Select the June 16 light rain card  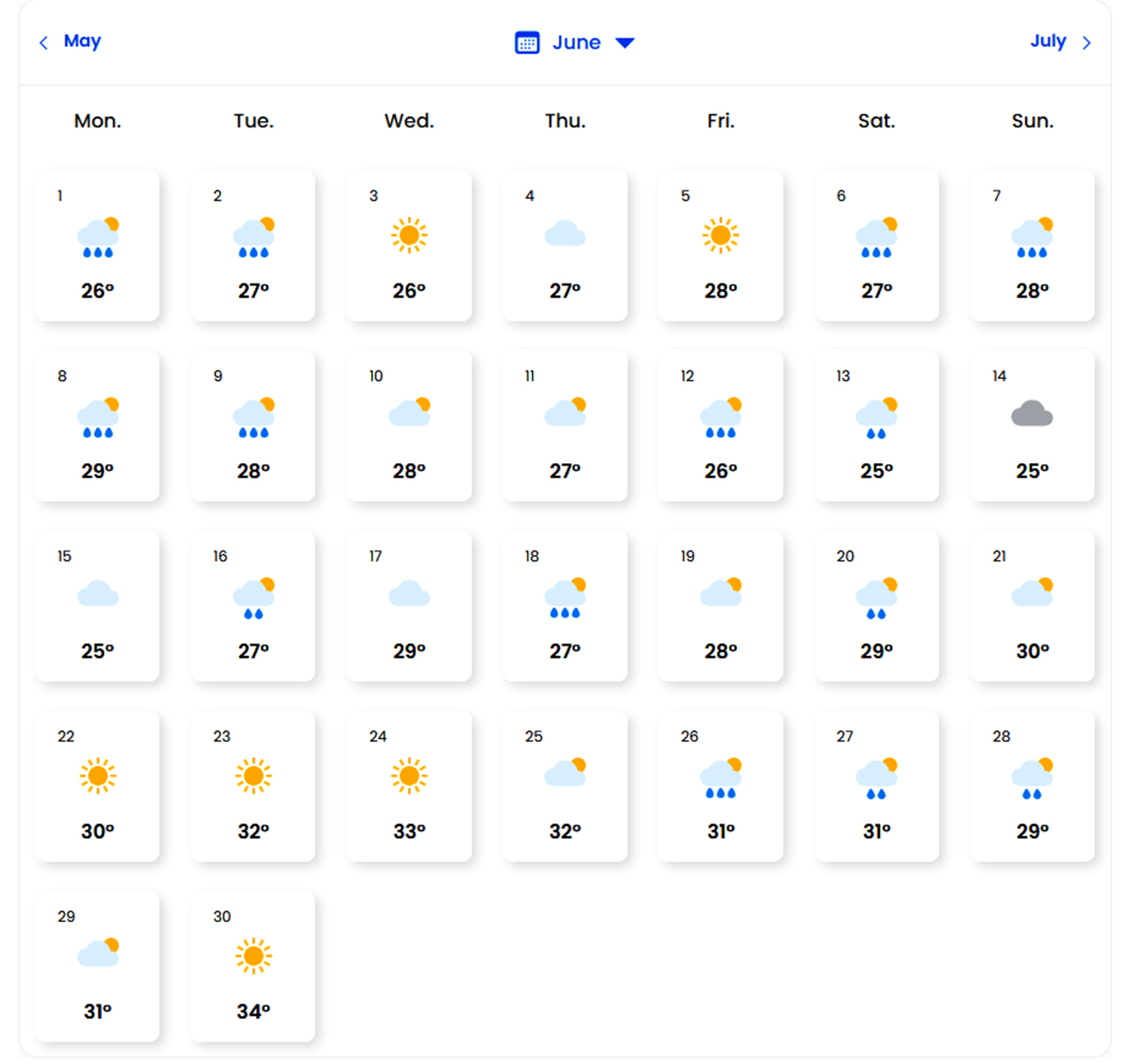253,606
